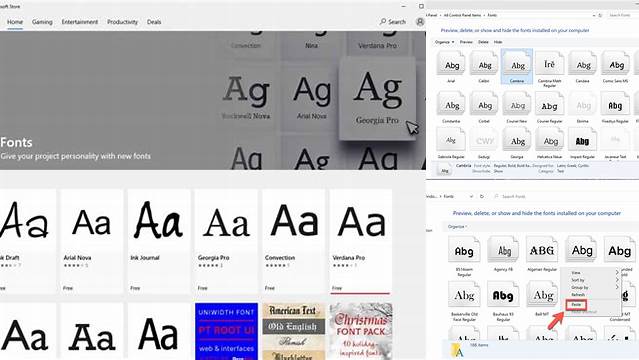Select the Bauhaus 93 Regular font icon
The image size is (639, 360).
[503, 295]
